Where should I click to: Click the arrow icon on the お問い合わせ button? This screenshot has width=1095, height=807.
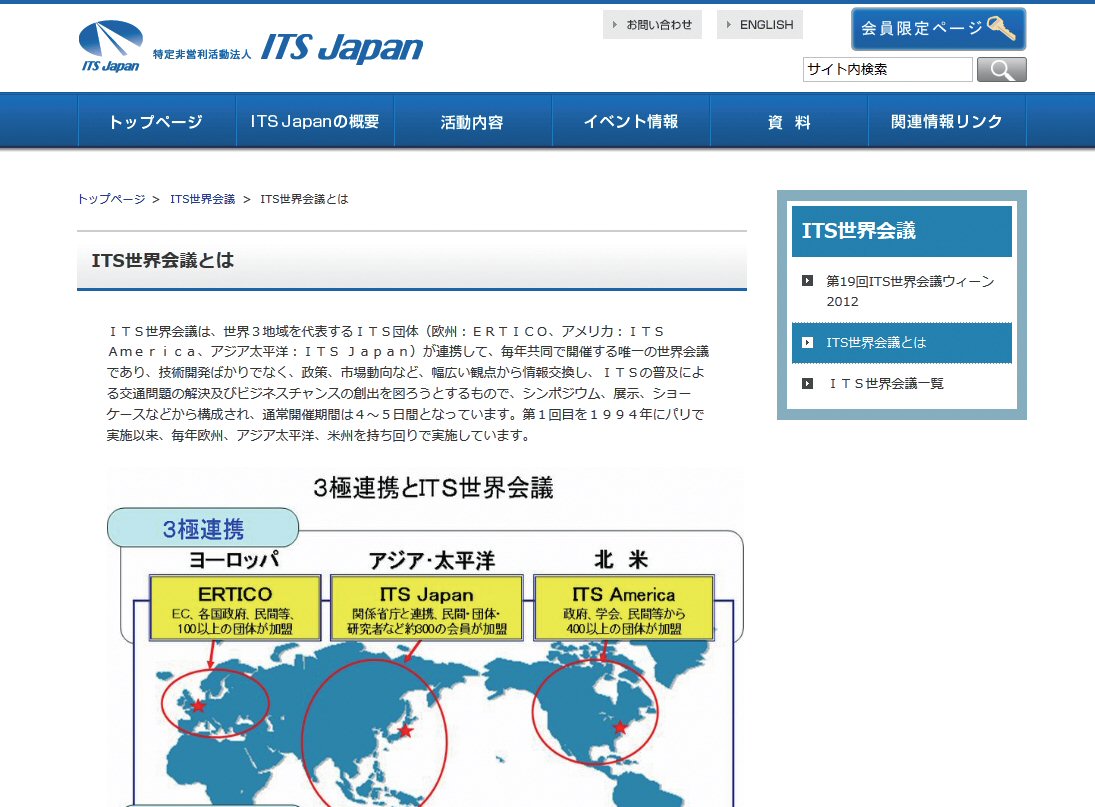615,24
